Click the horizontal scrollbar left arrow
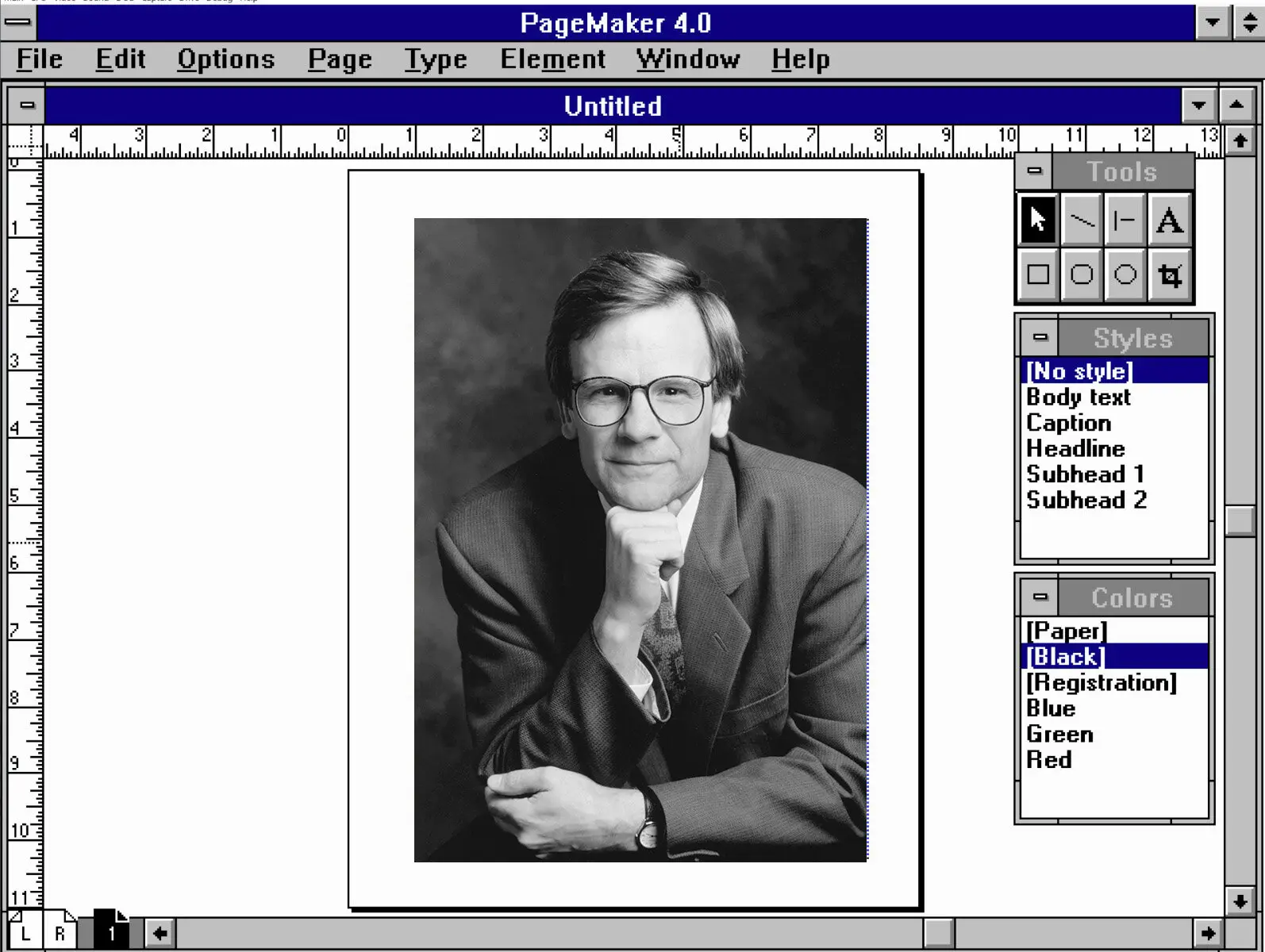The image size is (1265, 952). coord(160,933)
